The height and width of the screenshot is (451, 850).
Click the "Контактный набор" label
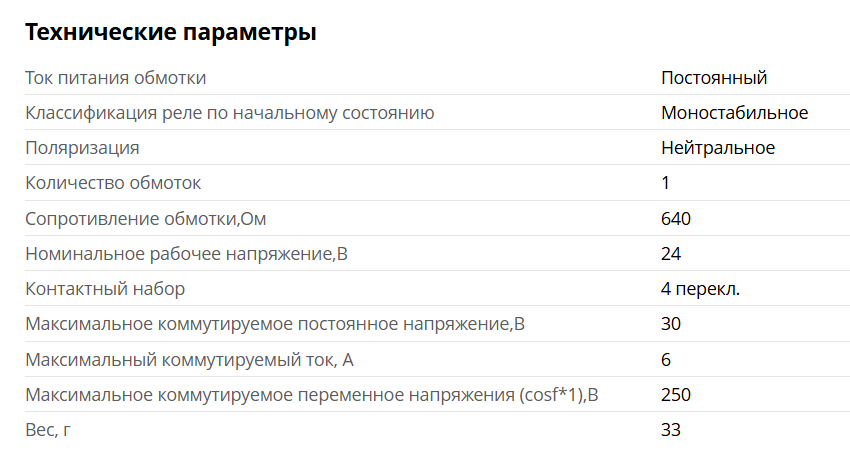(105, 289)
